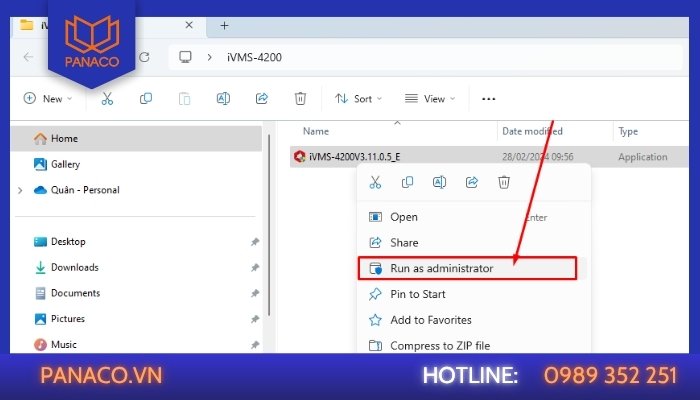The image size is (700, 400).
Task: Open the See more ellipsis in the toolbar
Action: pos(488,99)
